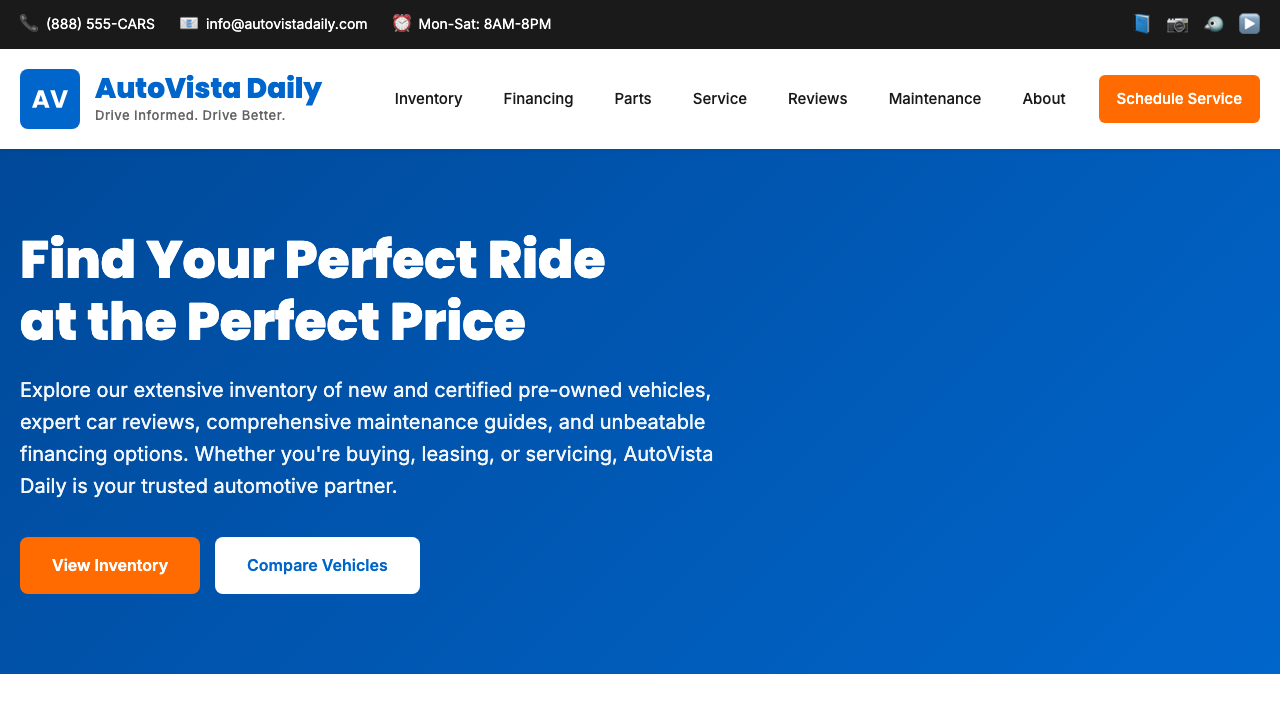Viewport: 1280px width, 720px height.
Task: Navigate to Reviews
Action: point(818,99)
